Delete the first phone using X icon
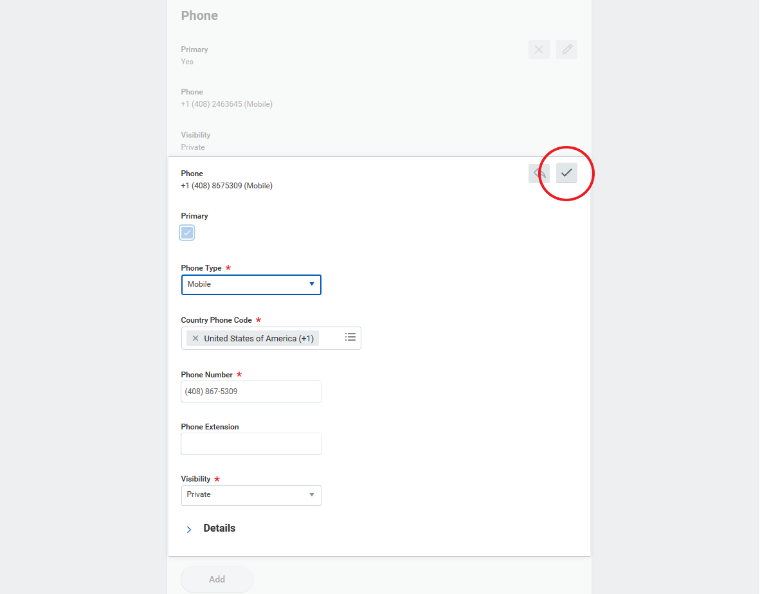 coord(539,49)
